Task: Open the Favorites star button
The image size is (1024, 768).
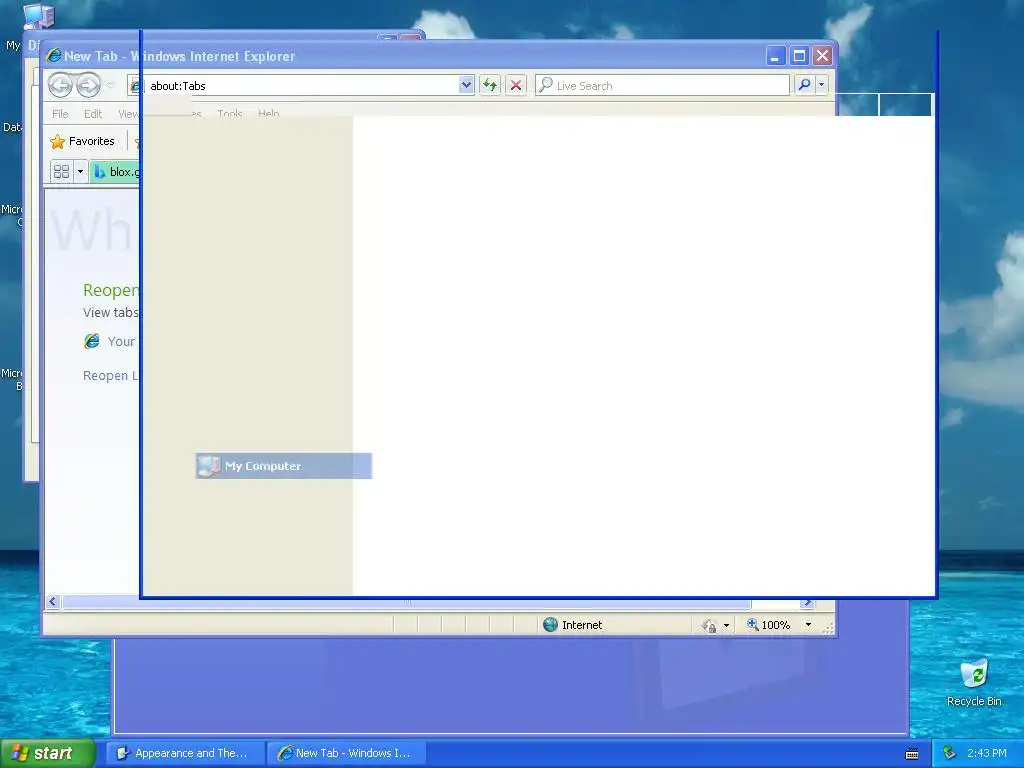Action: point(82,141)
